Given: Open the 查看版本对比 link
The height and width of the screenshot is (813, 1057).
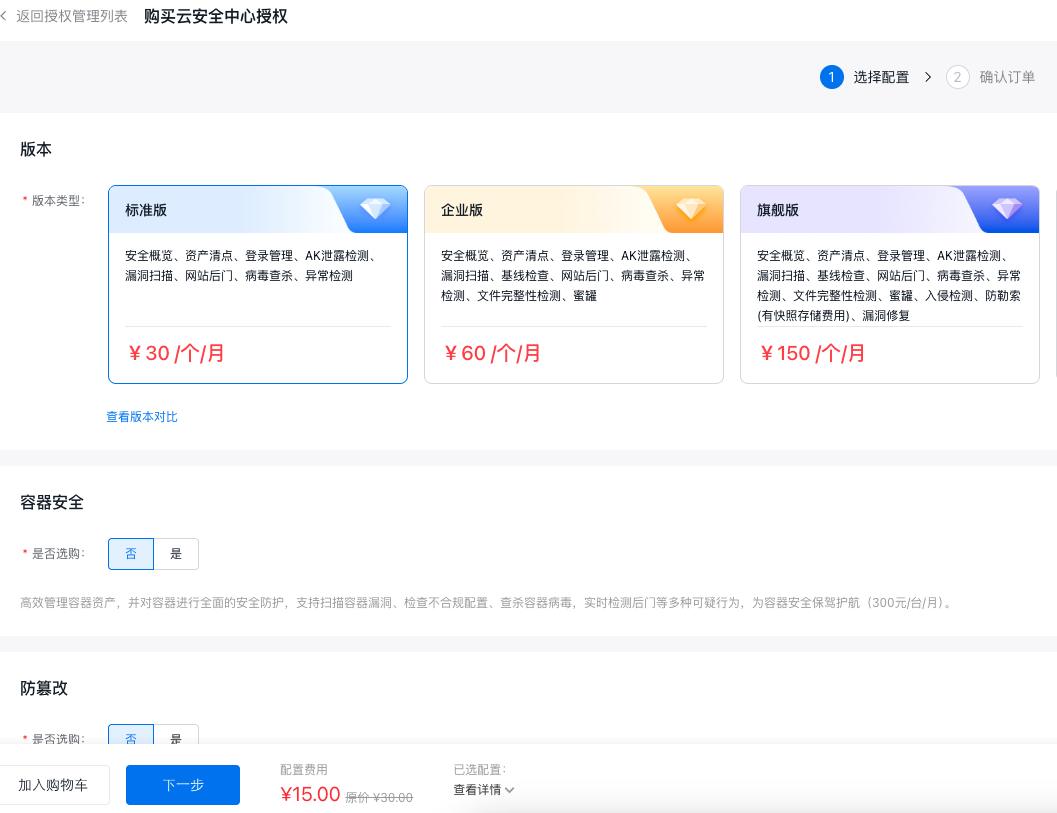Looking at the screenshot, I should tap(142, 417).
